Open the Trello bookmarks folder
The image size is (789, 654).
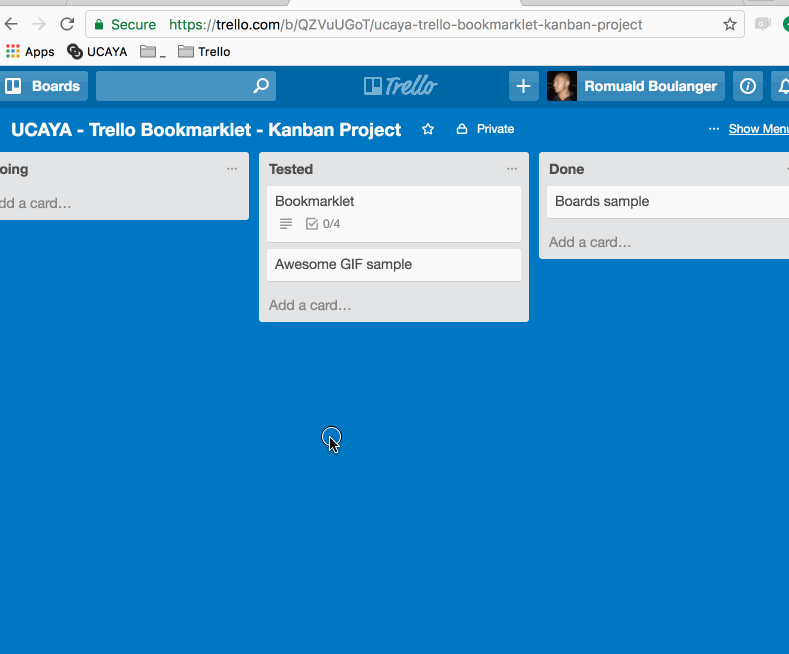tap(204, 51)
